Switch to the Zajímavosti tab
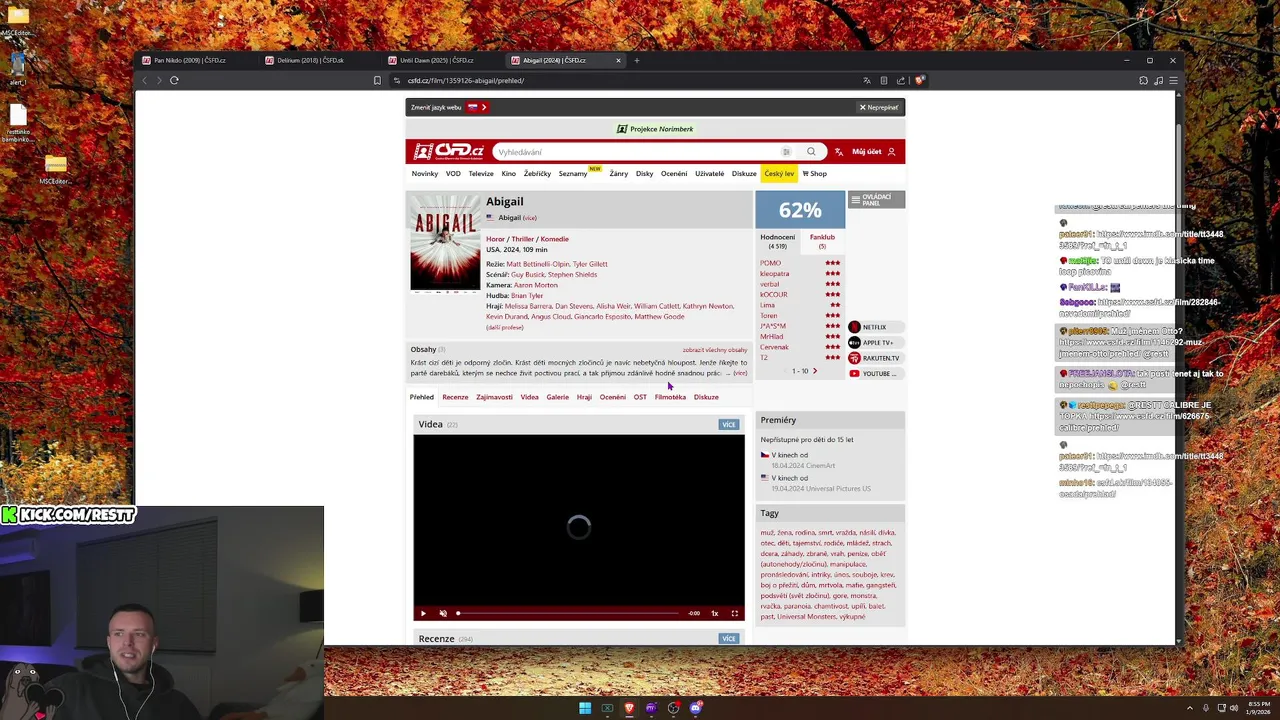 (494, 397)
